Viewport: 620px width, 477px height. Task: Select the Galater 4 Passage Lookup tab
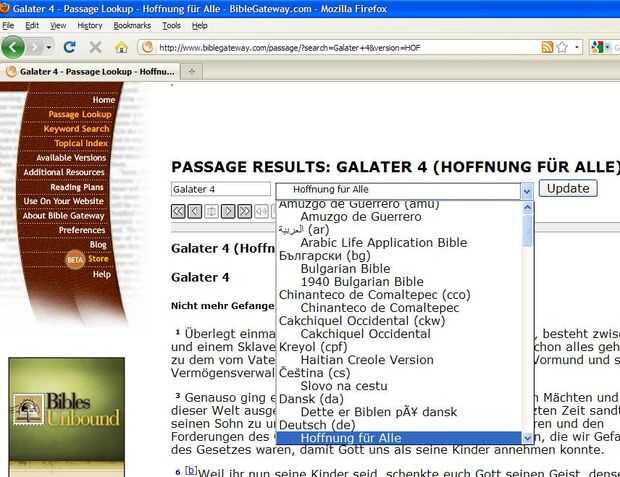(x=91, y=72)
